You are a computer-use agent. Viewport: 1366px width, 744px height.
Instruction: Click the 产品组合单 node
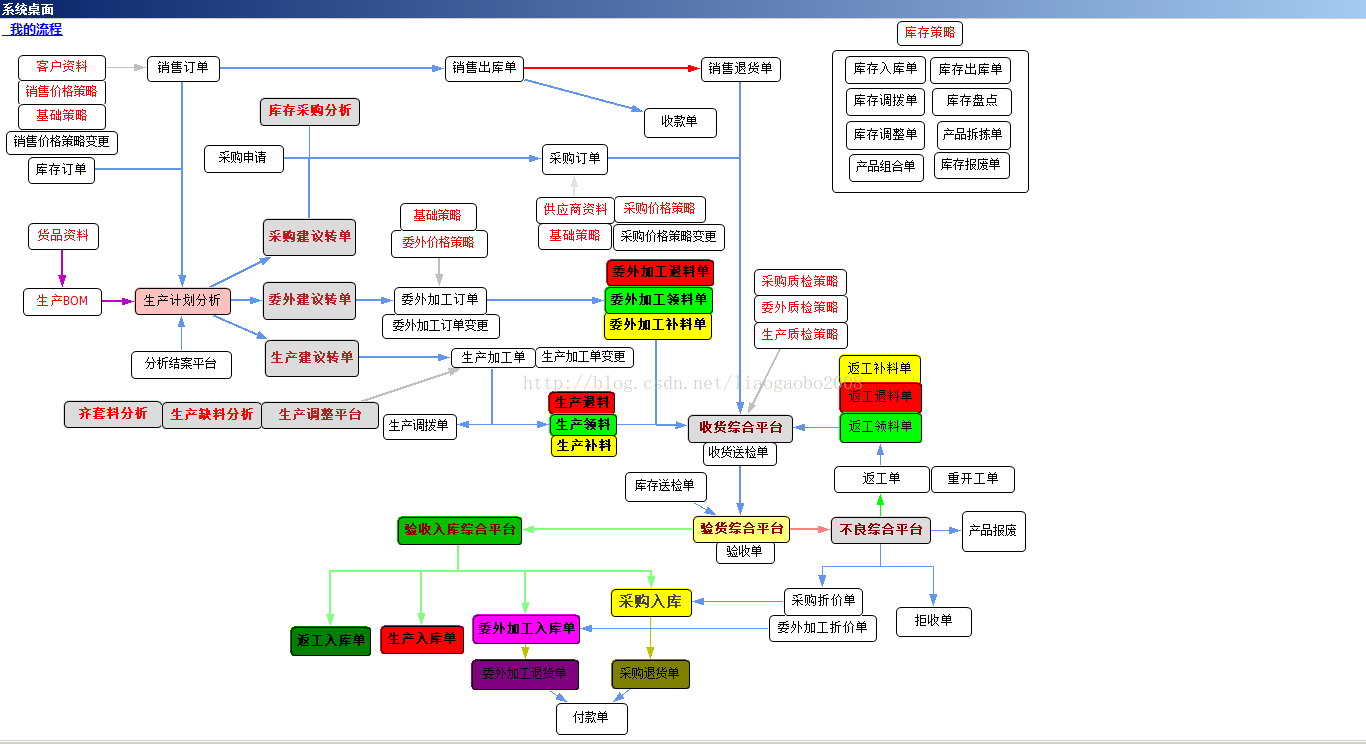(887, 167)
